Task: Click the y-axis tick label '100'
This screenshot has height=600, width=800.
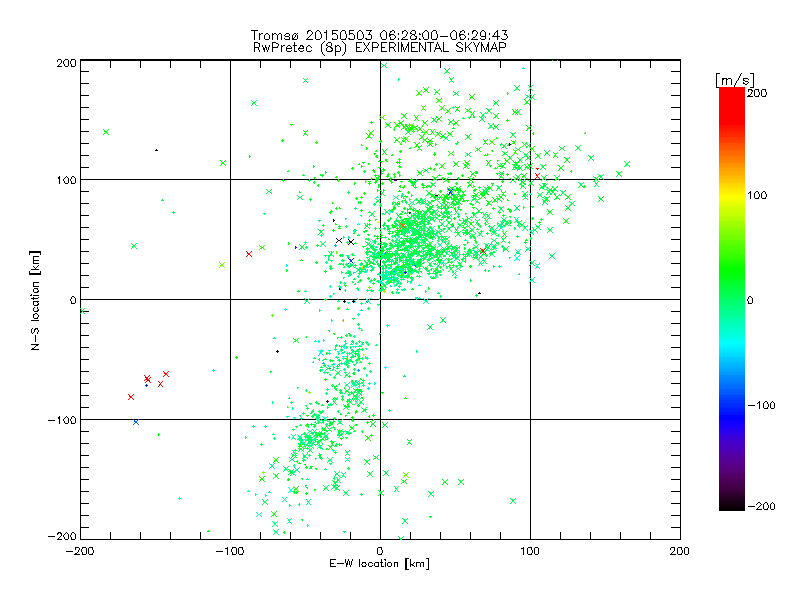Action: point(66,180)
